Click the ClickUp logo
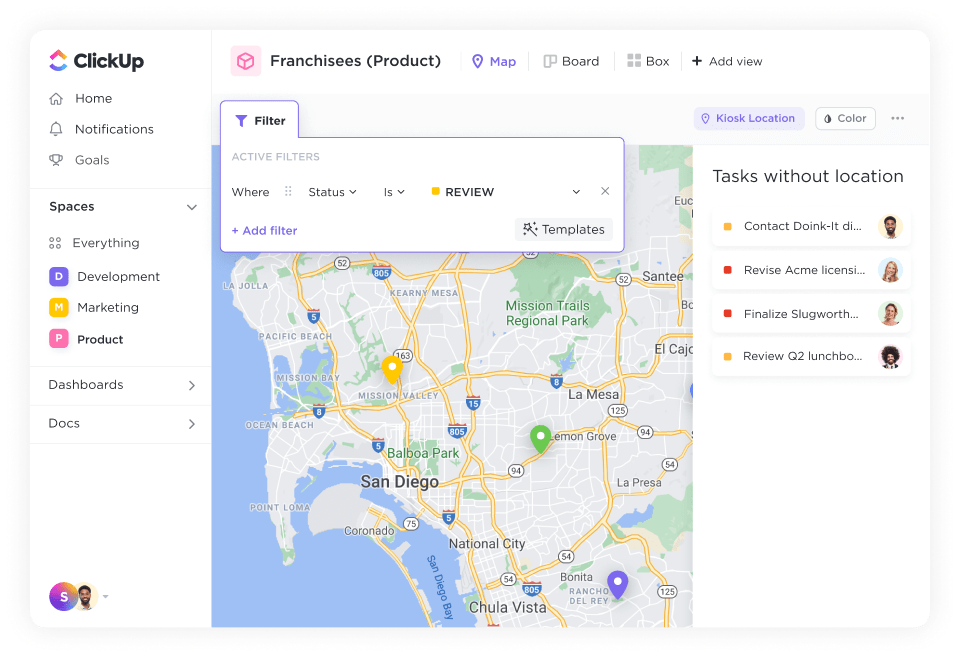 coord(96,61)
